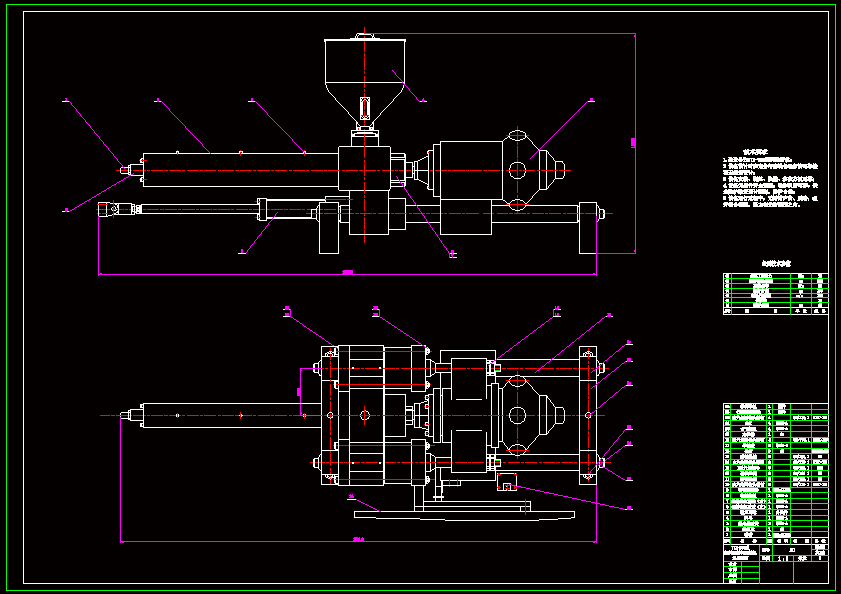Screen dimensions: 841x594
Task: Select the center circle hole in the lower view block
Action: tap(365, 414)
